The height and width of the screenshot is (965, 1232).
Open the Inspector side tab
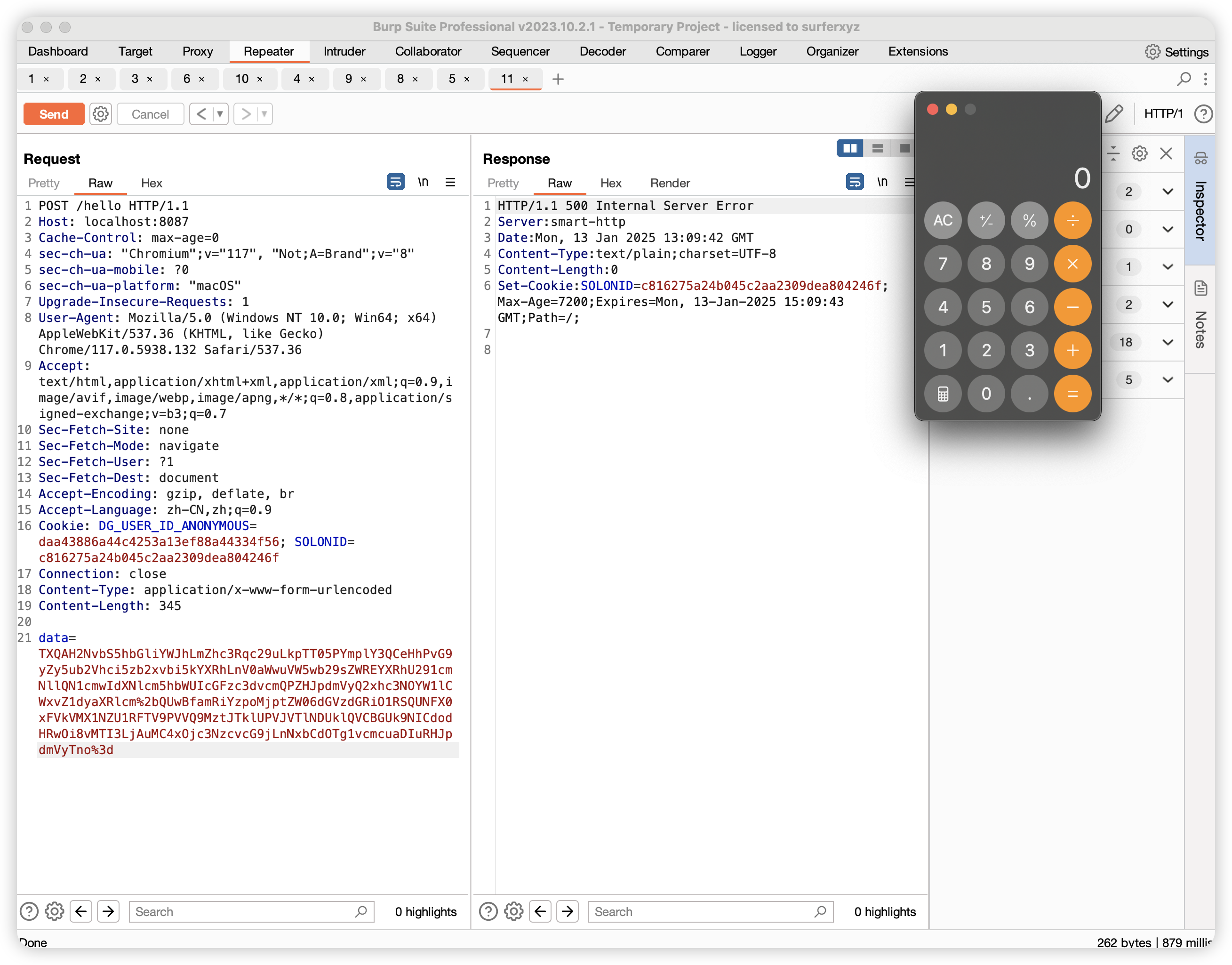1200,201
